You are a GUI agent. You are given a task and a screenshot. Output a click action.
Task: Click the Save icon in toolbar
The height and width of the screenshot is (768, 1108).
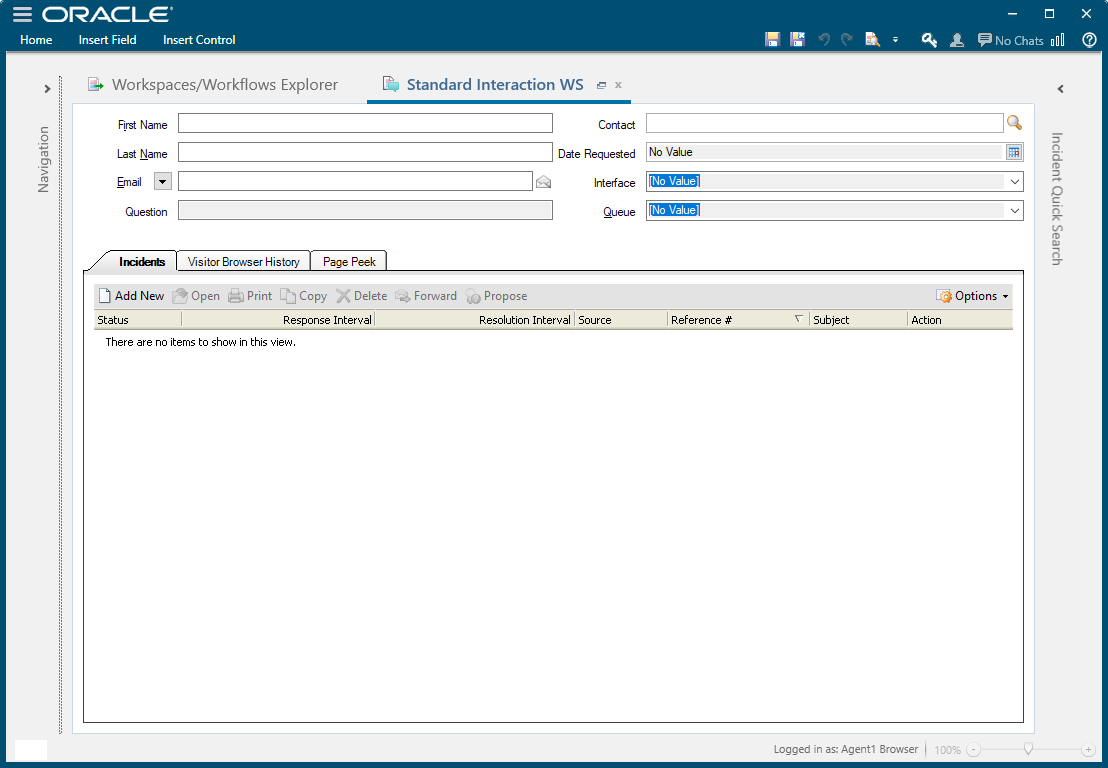pyautogui.click(x=772, y=40)
